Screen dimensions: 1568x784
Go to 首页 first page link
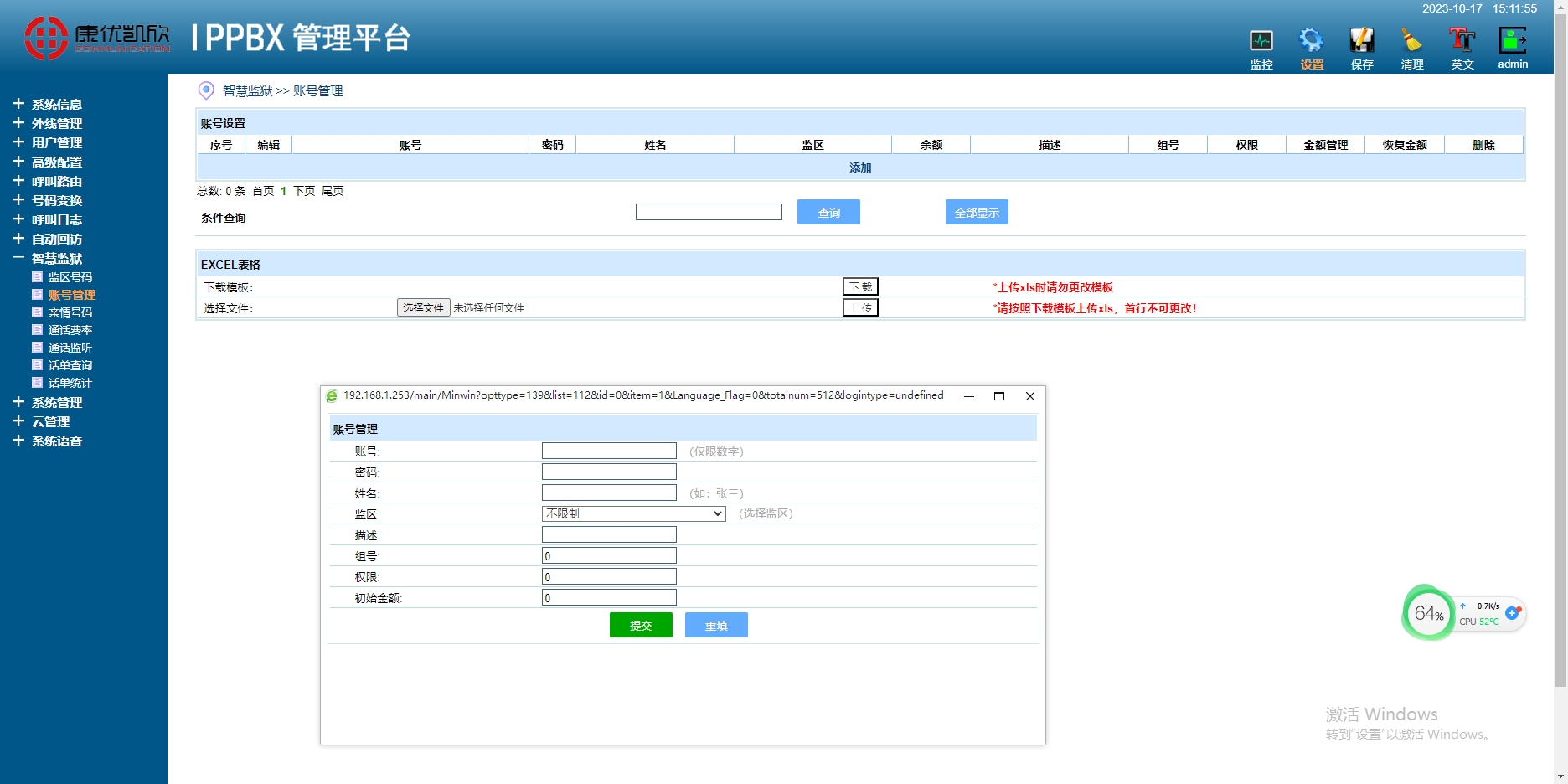(x=263, y=191)
